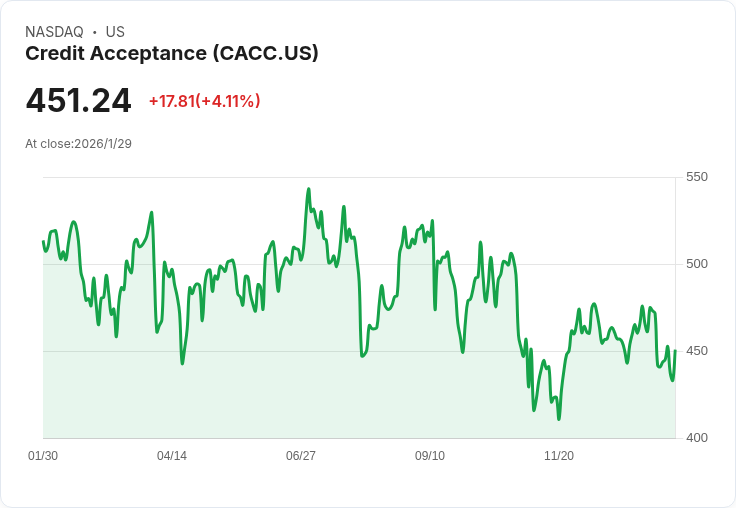Click the chart line's leftmost starting point
Viewport: 736px width, 508px height.
[x=43, y=241]
